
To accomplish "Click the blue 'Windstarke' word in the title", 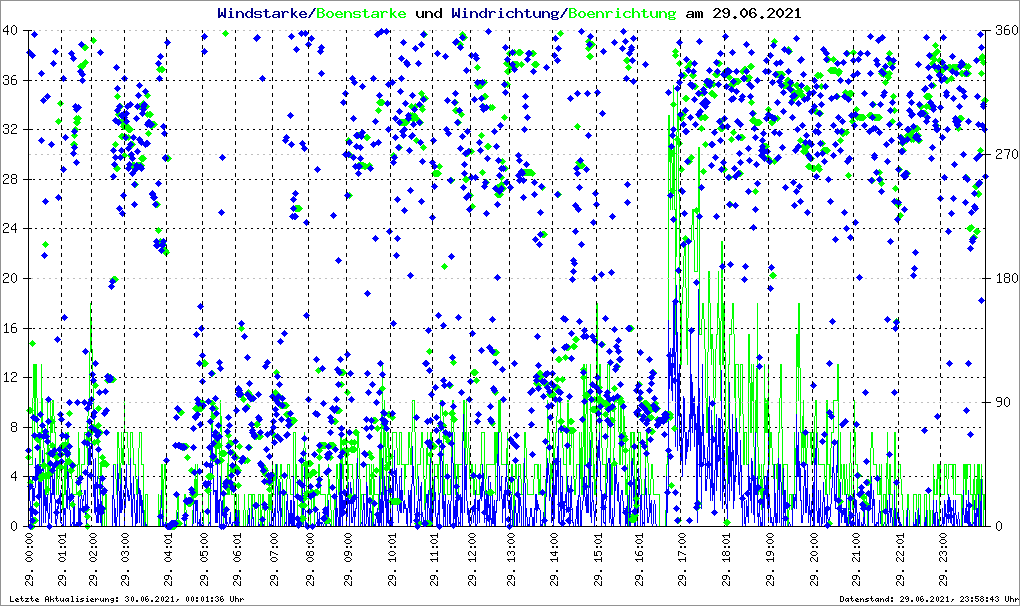I will pyautogui.click(x=263, y=14).
